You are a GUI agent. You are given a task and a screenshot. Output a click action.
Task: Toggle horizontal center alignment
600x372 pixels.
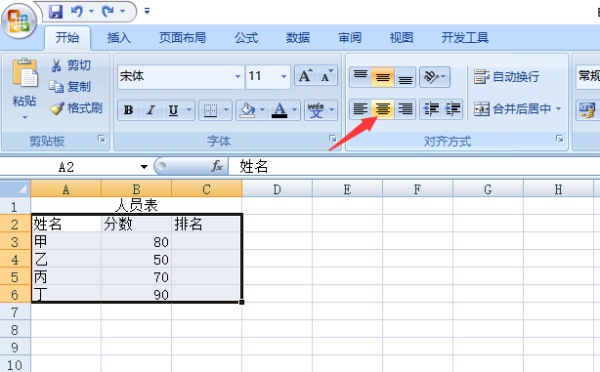pos(383,109)
